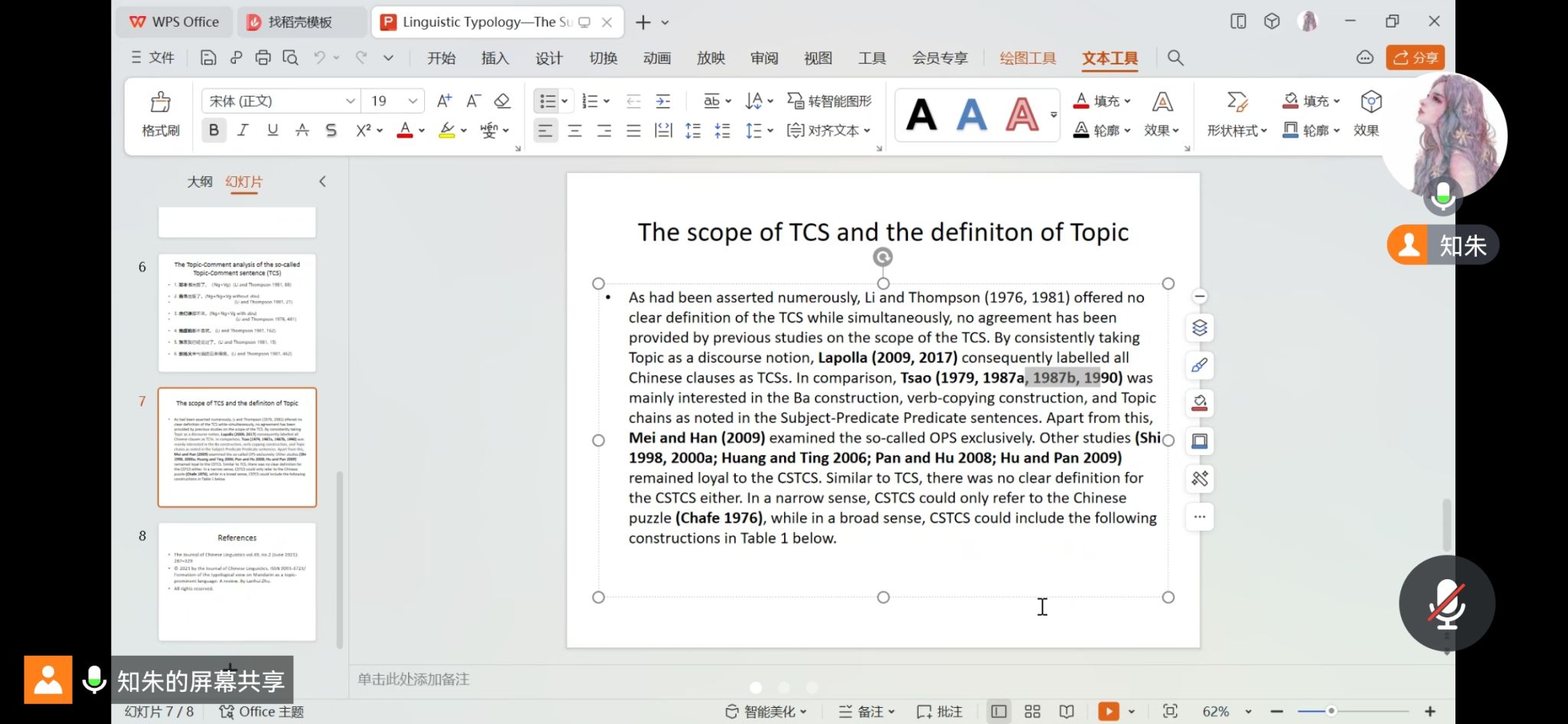Select the slide 8 References thumbnail
Screen dimensions: 1568x724
[237, 581]
